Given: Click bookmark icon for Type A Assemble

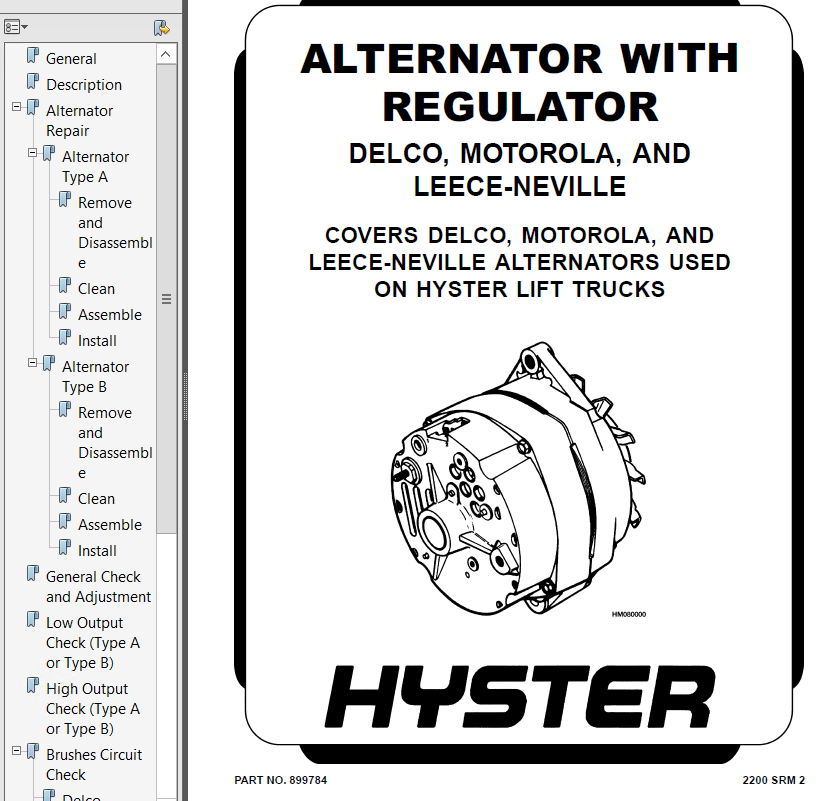Looking at the screenshot, I should 65,311.
